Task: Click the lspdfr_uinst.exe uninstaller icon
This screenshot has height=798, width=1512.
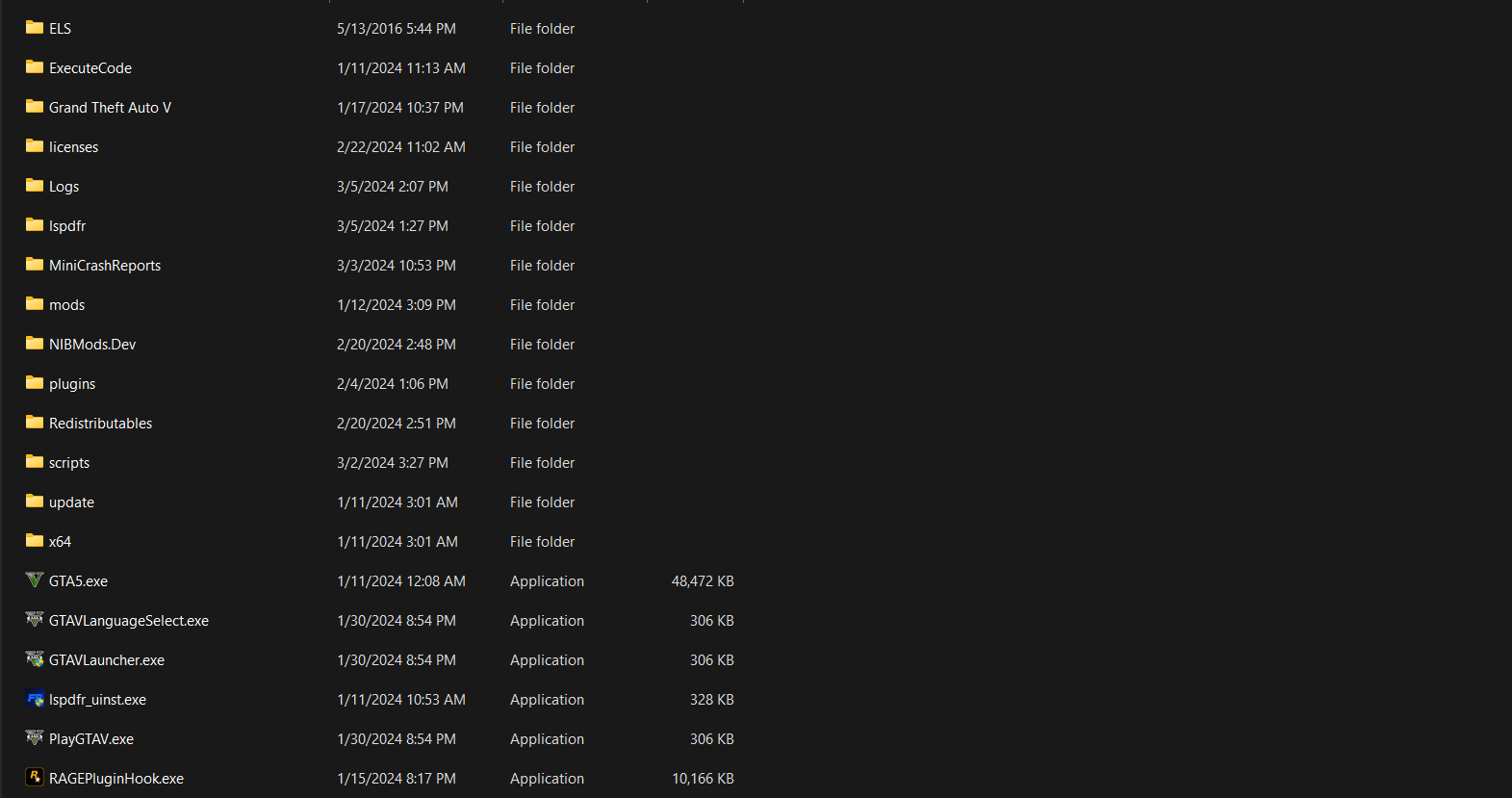Action: tap(35, 699)
